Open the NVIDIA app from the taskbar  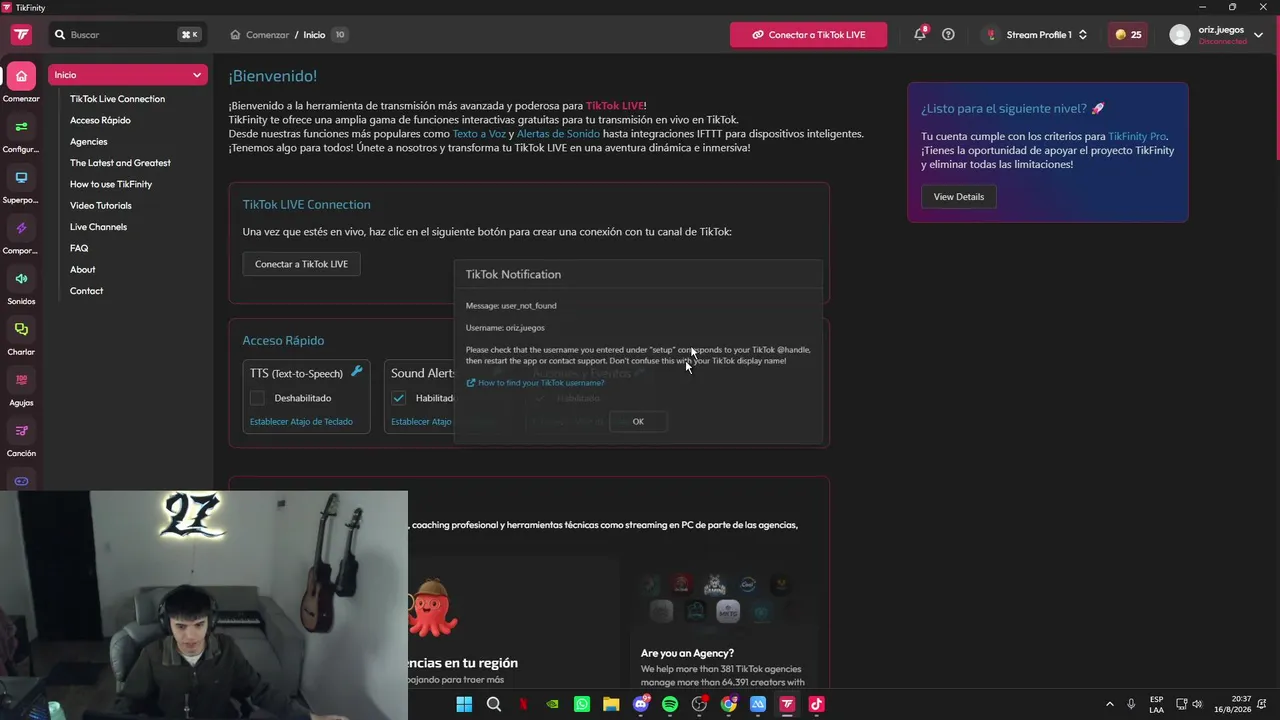coord(553,704)
